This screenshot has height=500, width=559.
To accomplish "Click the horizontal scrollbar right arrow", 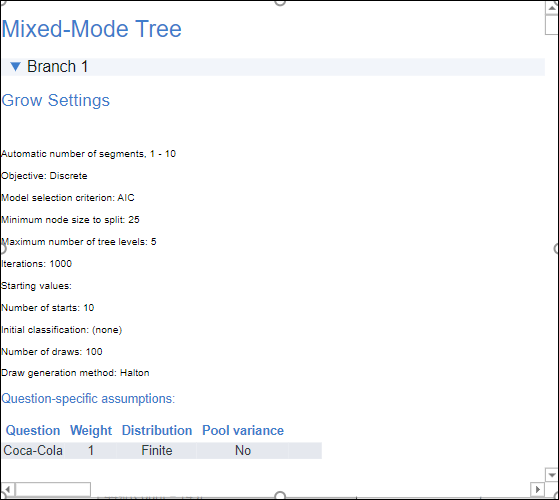I will [537, 489].
